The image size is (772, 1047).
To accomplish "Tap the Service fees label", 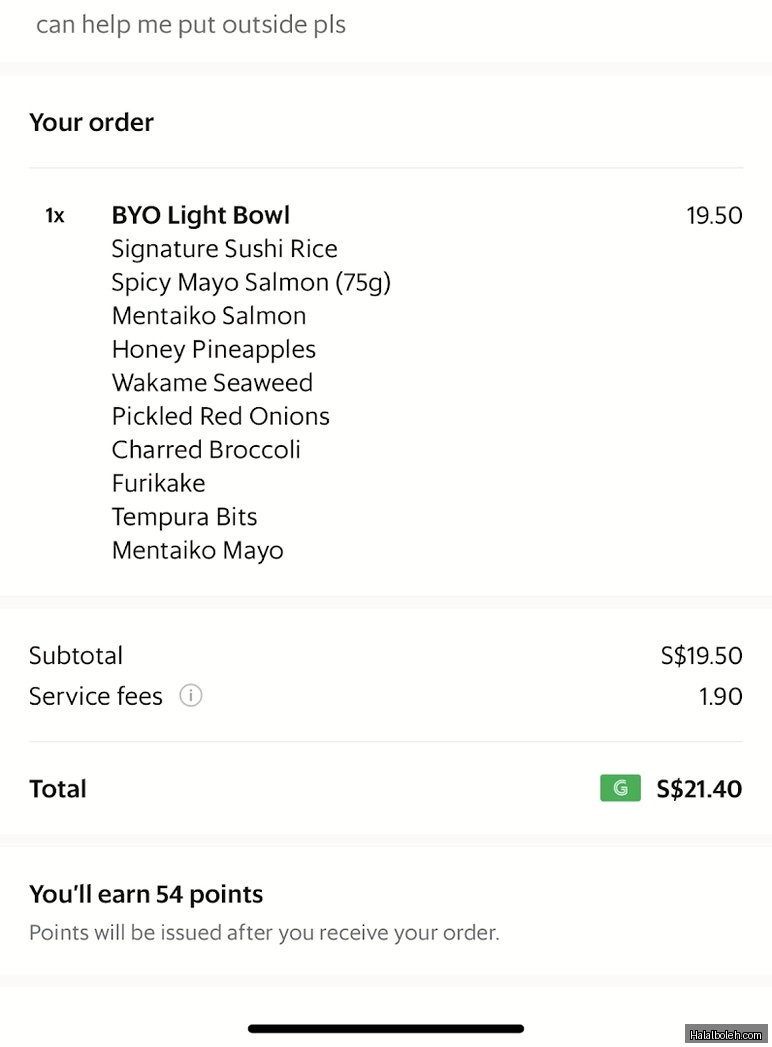I will click(x=95, y=696).
